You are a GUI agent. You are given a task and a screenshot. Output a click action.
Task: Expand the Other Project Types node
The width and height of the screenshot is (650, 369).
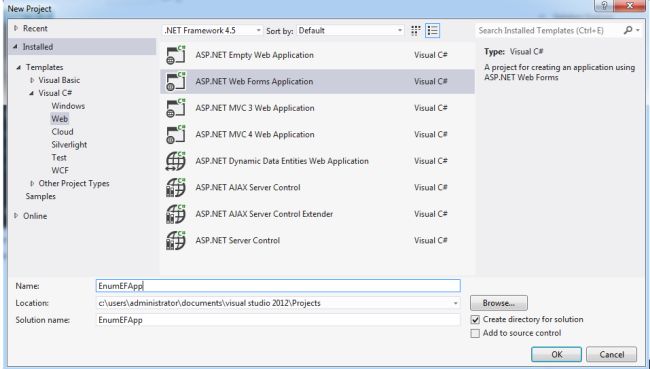(32, 183)
